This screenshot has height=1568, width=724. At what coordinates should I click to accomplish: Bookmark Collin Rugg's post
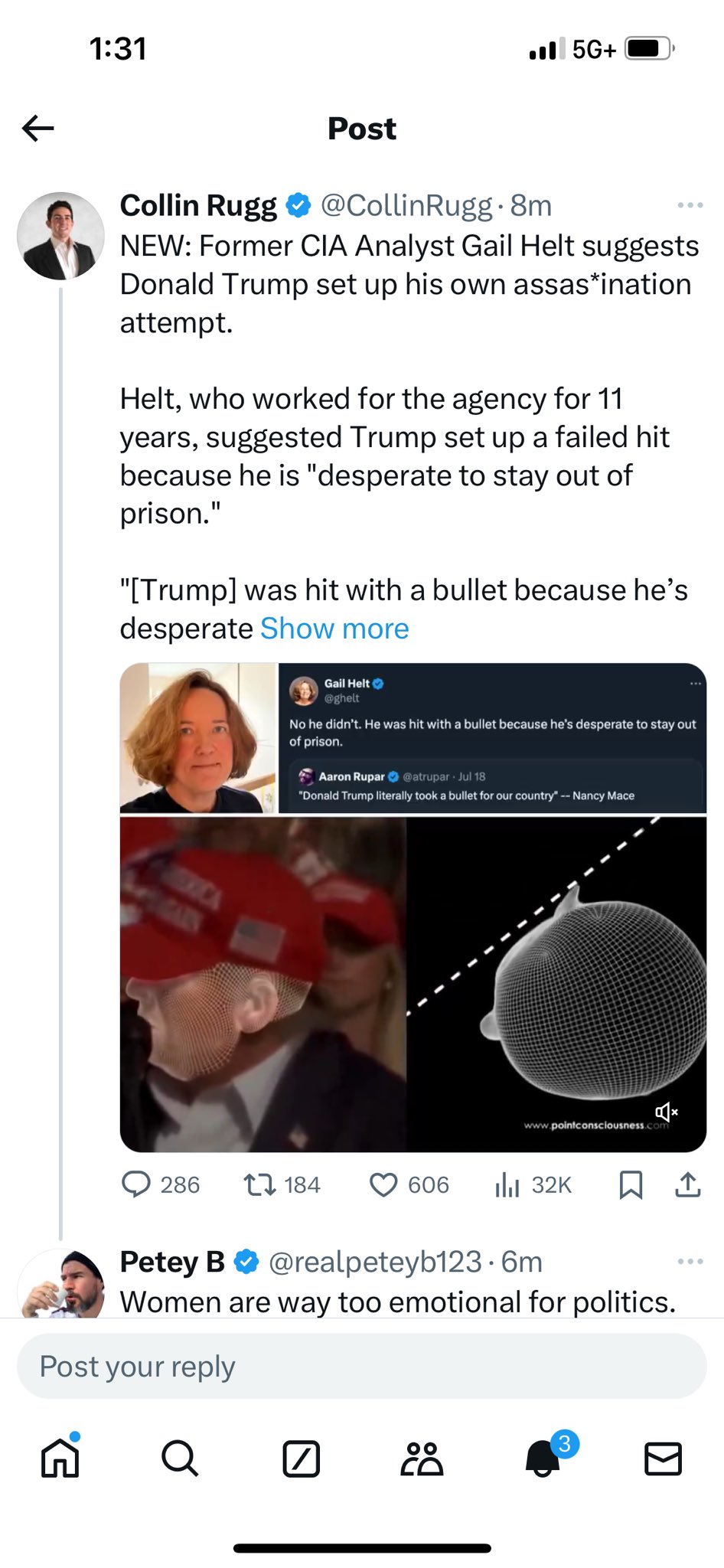(630, 1184)
